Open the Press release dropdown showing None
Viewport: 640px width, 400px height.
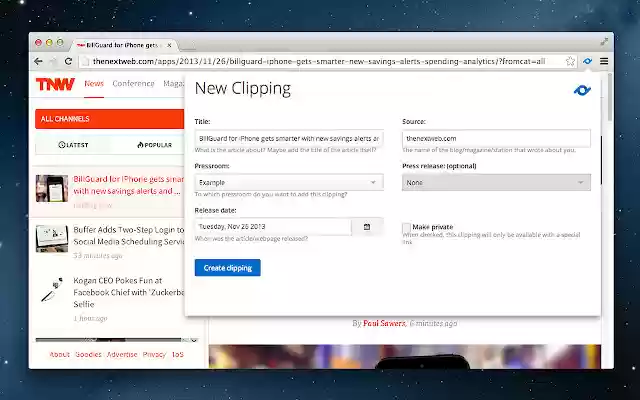coord(496,182)
